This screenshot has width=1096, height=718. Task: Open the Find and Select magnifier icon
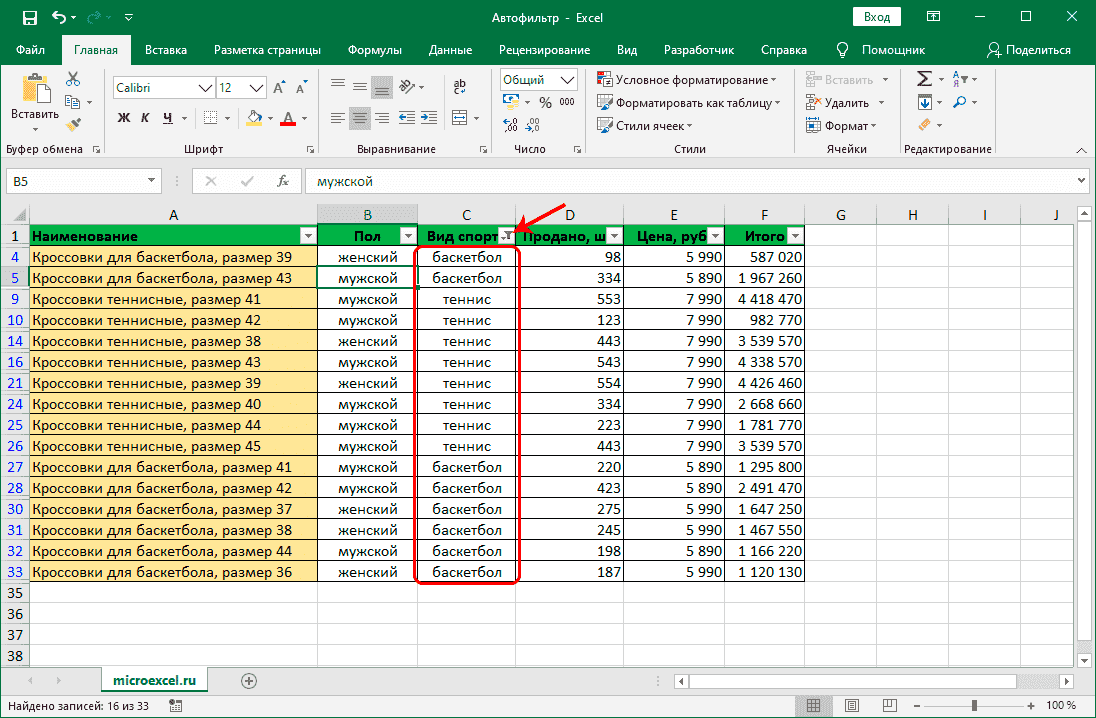coord(960,101)
